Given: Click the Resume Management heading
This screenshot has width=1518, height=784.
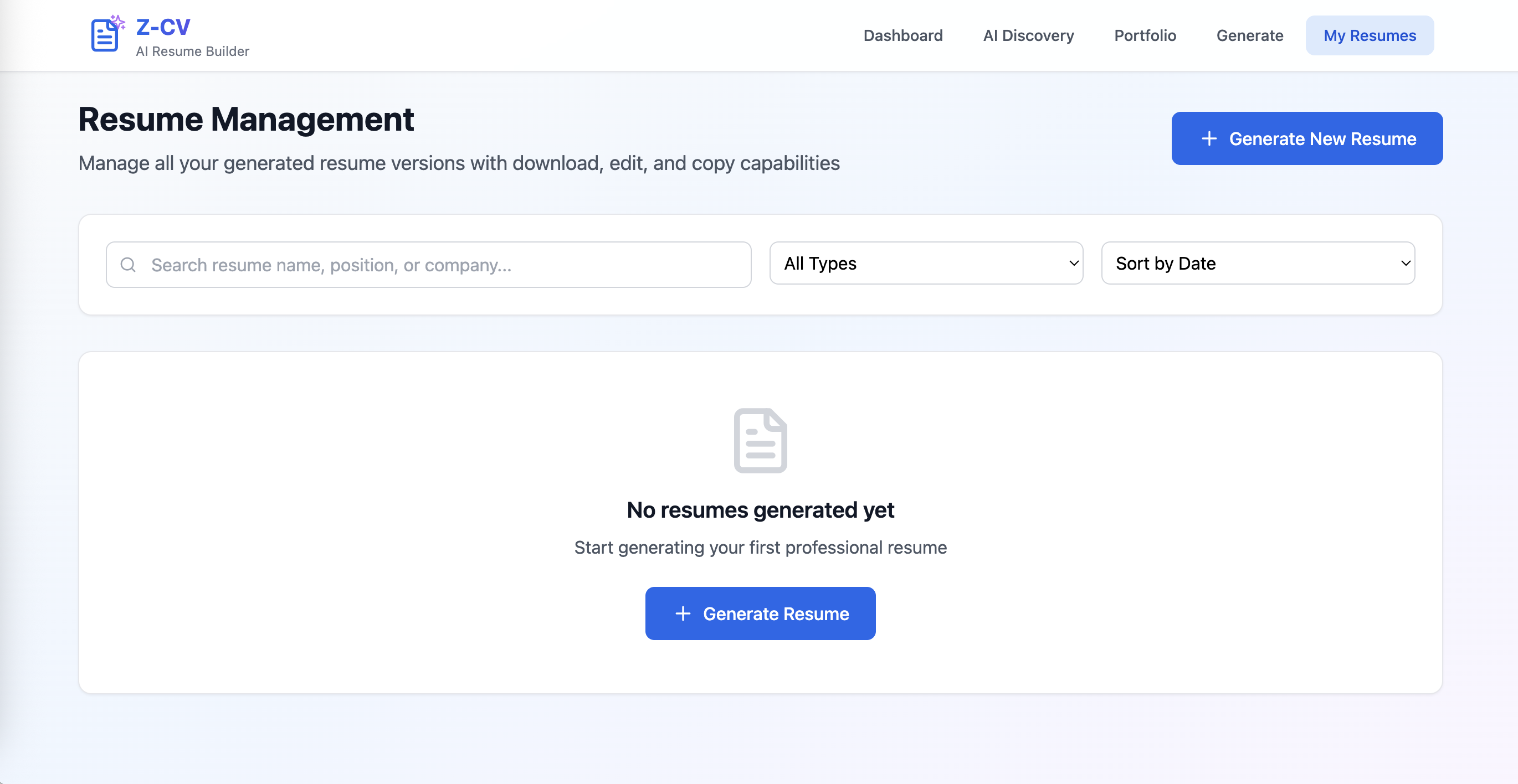Looking at the screenshot, I should 246,120.
